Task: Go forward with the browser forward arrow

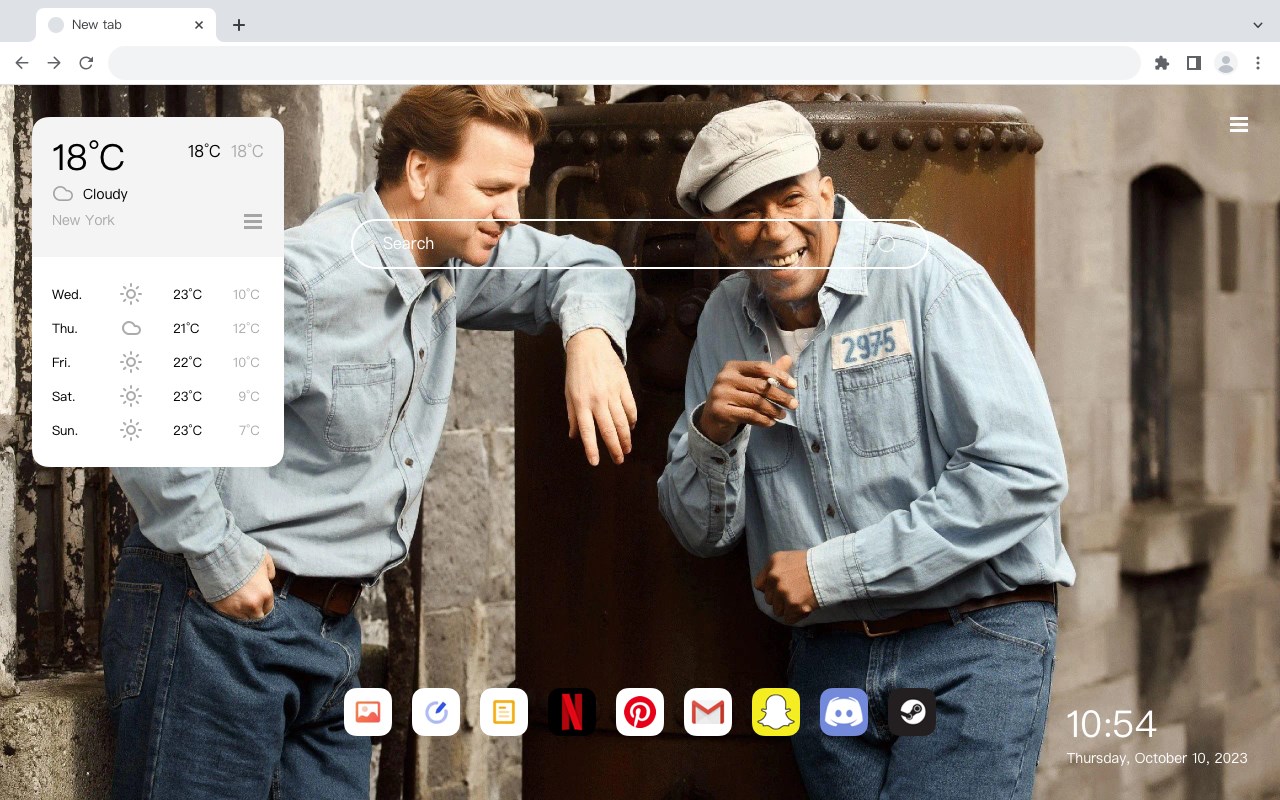Action: [x=54, y=63]
